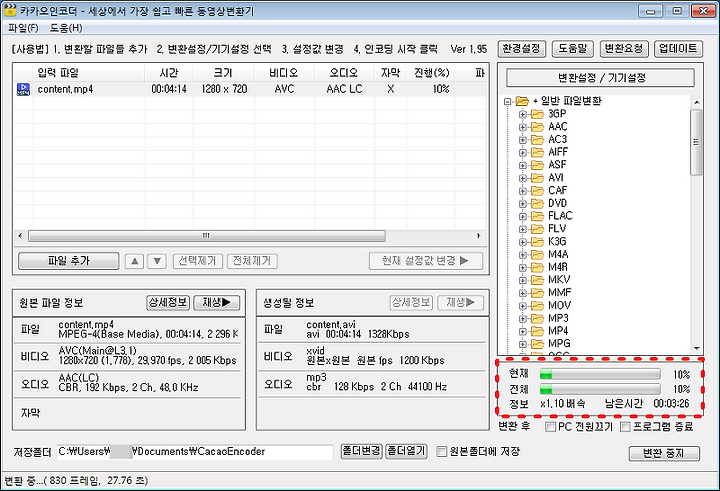Click the content.mp4 file type icon
This screenshot has height=491, width=720.
click(23, 89)
